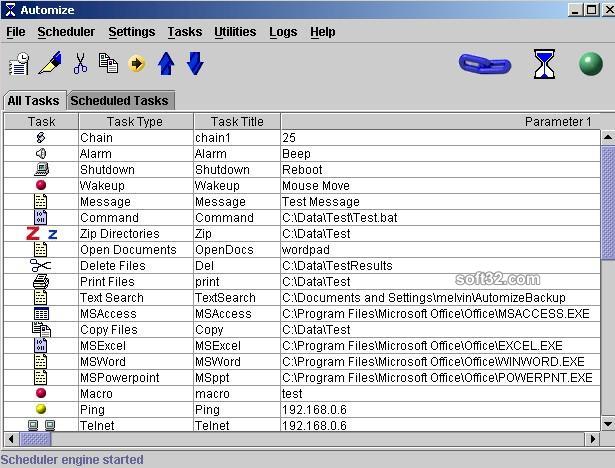Select the 'C:\Data\Test\Test.bat' cell

coord(440,218)
